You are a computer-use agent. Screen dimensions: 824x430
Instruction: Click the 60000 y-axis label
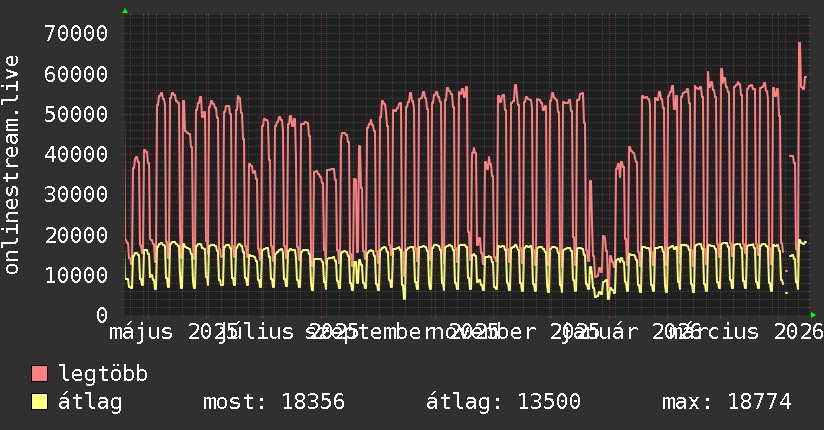click(76, 74)
